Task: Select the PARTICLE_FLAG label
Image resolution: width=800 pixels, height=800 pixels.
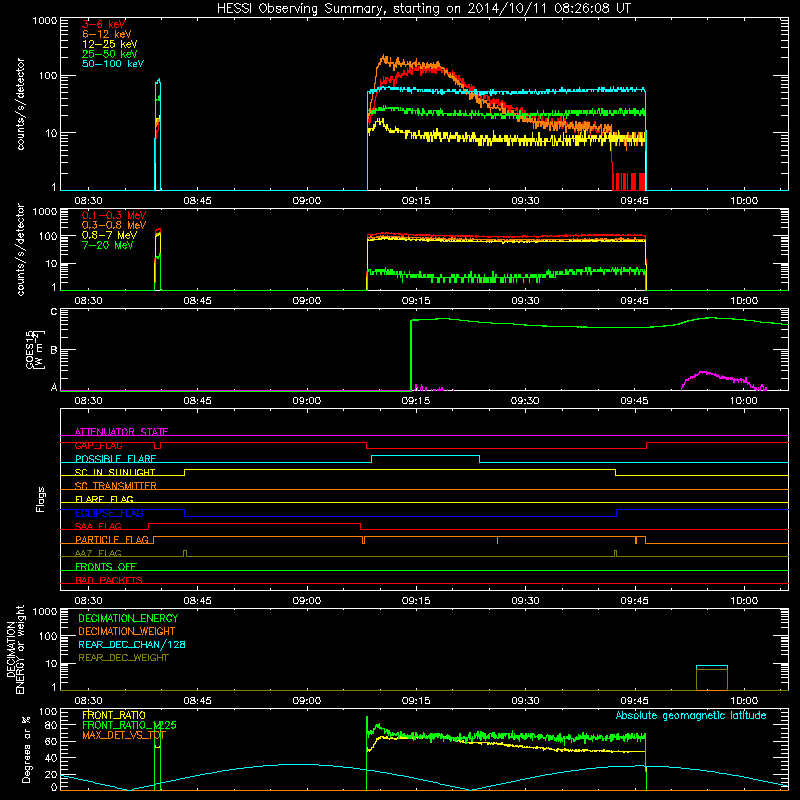Action: click(112, 539)
